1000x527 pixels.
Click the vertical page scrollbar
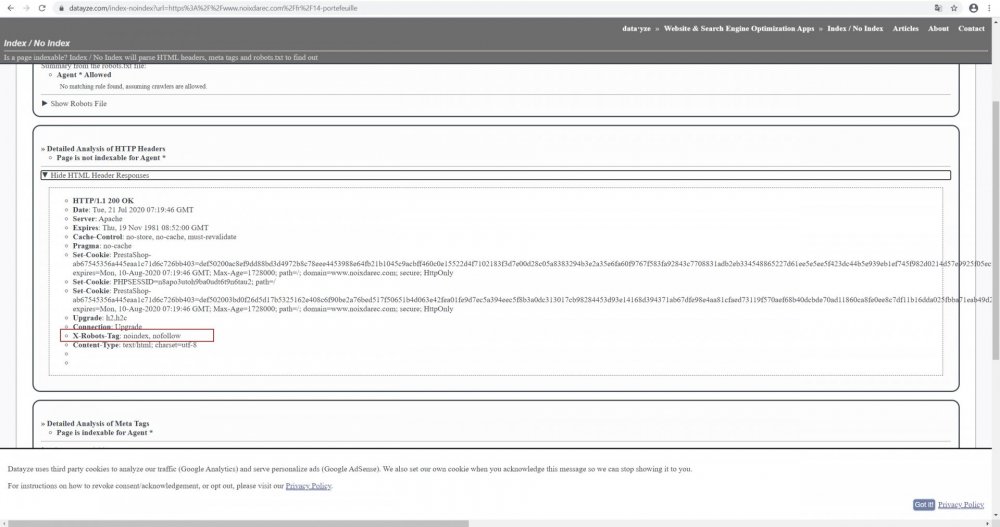[x=996, y=230]
